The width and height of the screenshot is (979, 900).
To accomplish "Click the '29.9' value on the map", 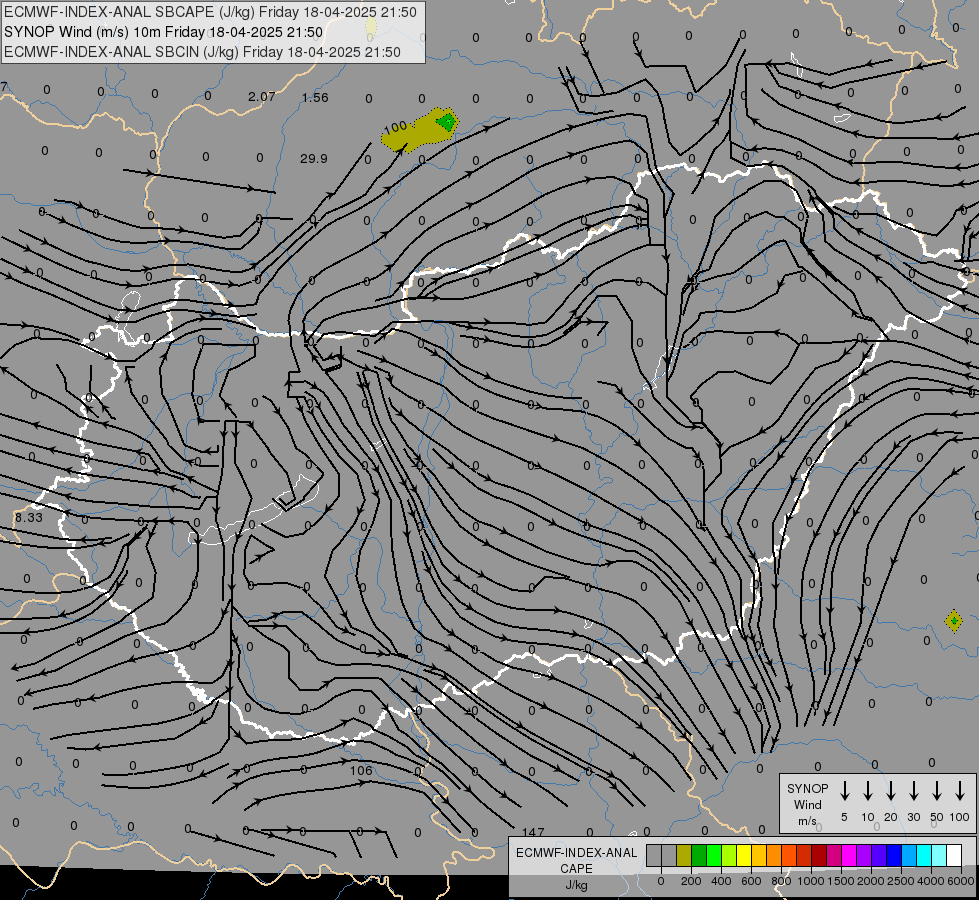I will point(313,159).
